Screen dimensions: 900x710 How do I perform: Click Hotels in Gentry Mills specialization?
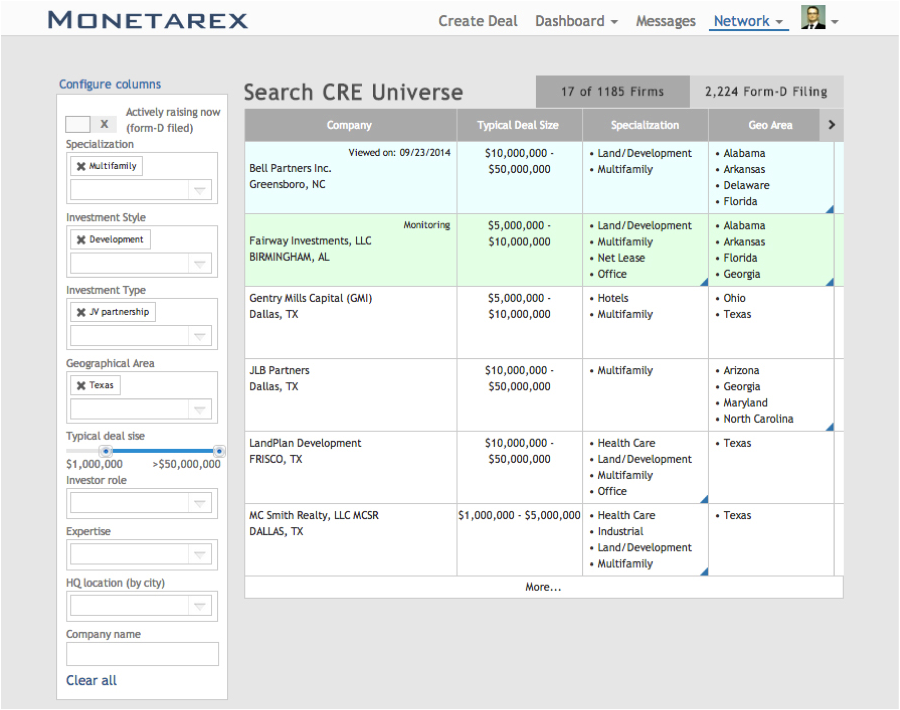pos(613,298)
